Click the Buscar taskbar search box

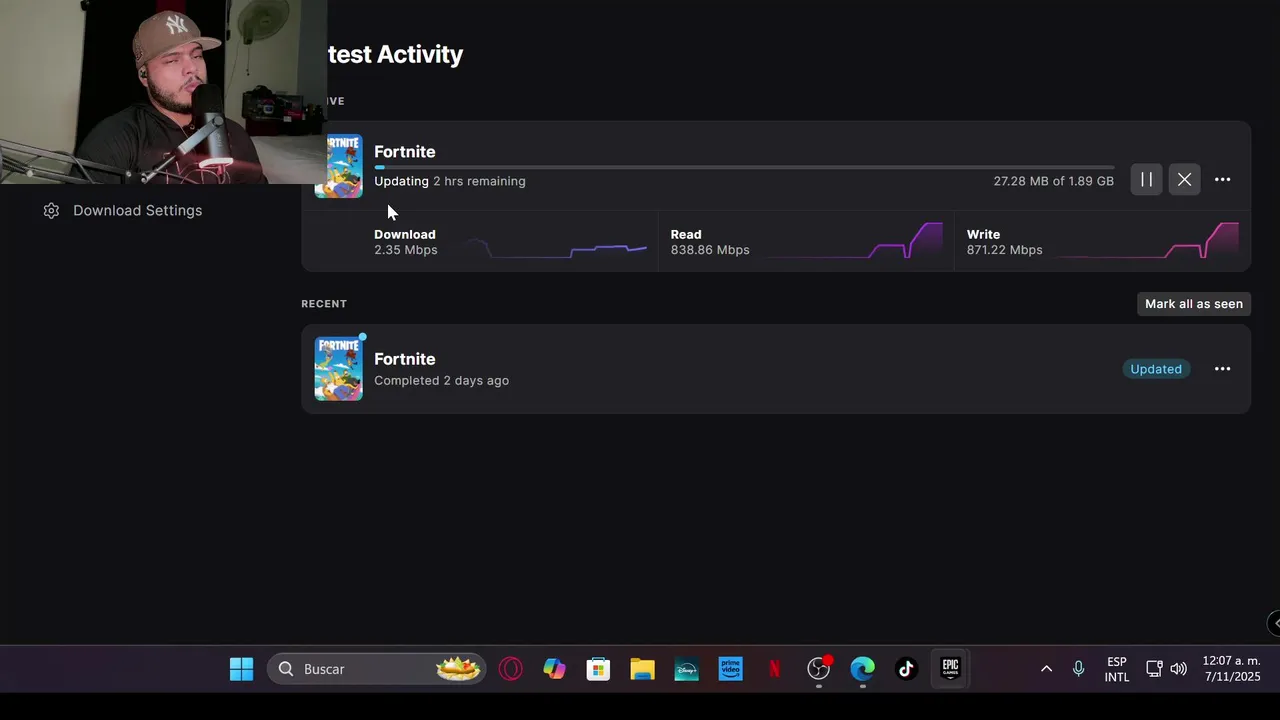(376, 669)
